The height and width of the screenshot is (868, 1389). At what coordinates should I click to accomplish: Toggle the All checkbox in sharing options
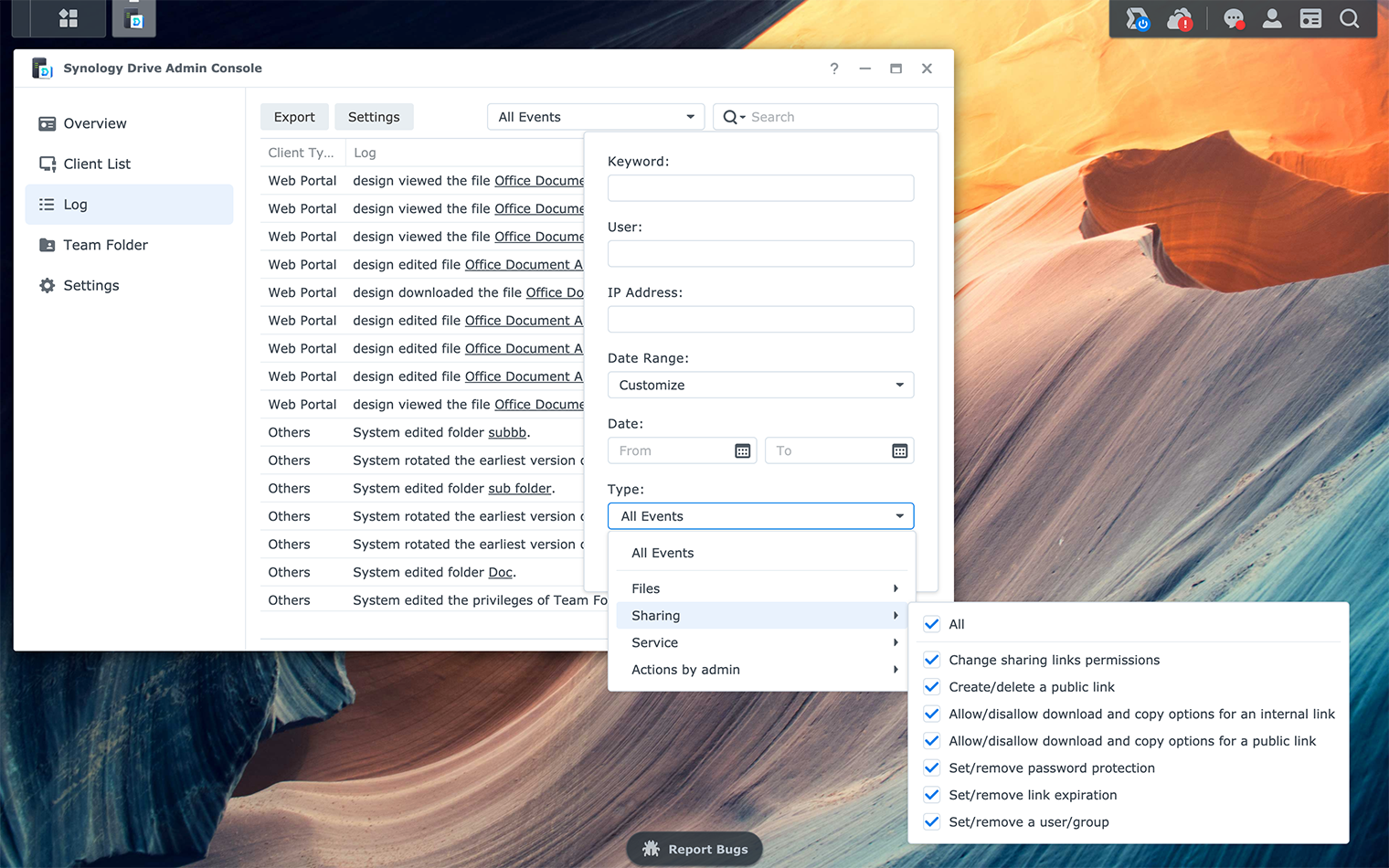pyautogui.click(x=931, y=623)
